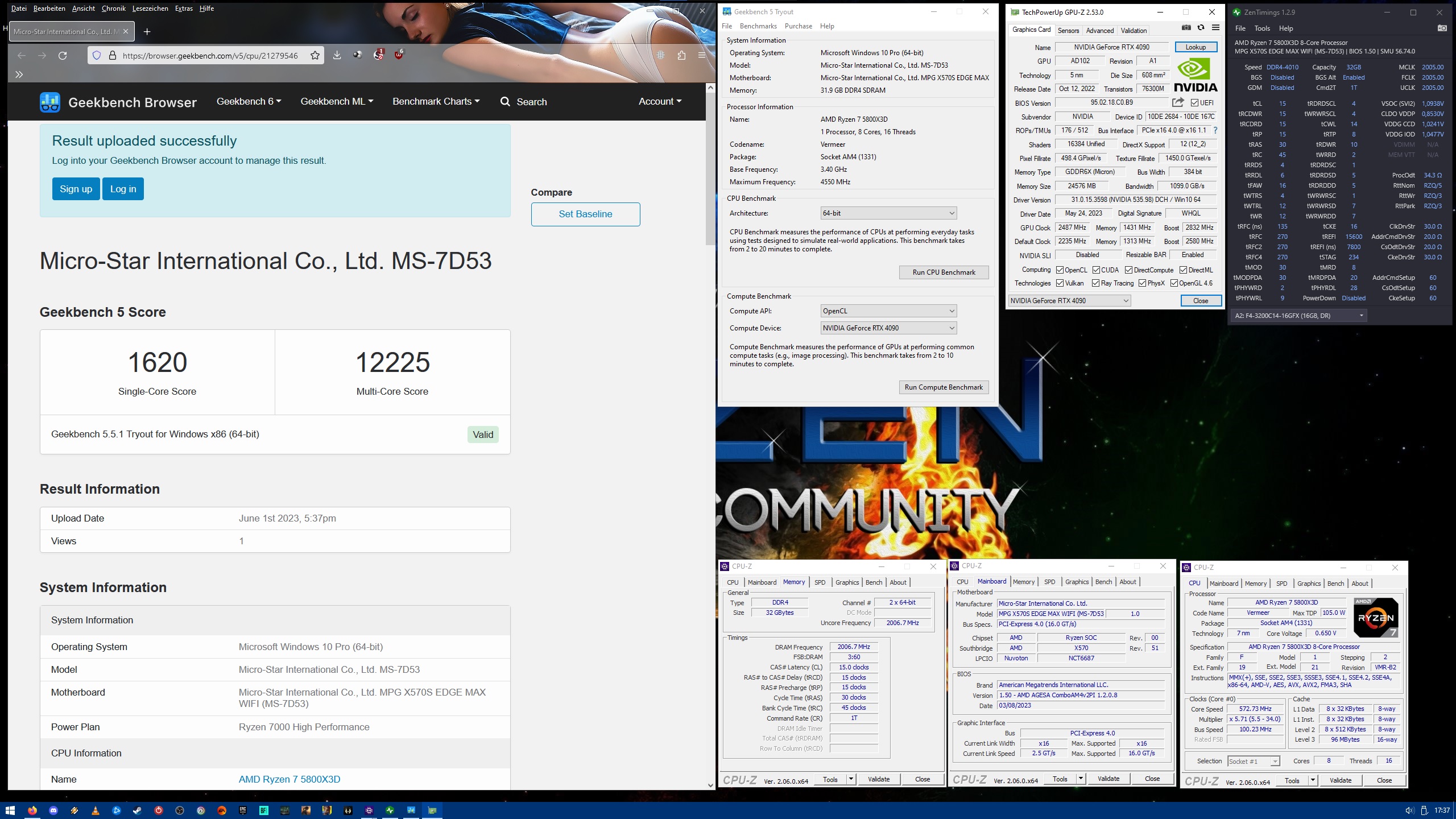1456x819 pixels.
Task: Switch to the Sensors tab in GPU-Z
Action: coord(1068,31)
